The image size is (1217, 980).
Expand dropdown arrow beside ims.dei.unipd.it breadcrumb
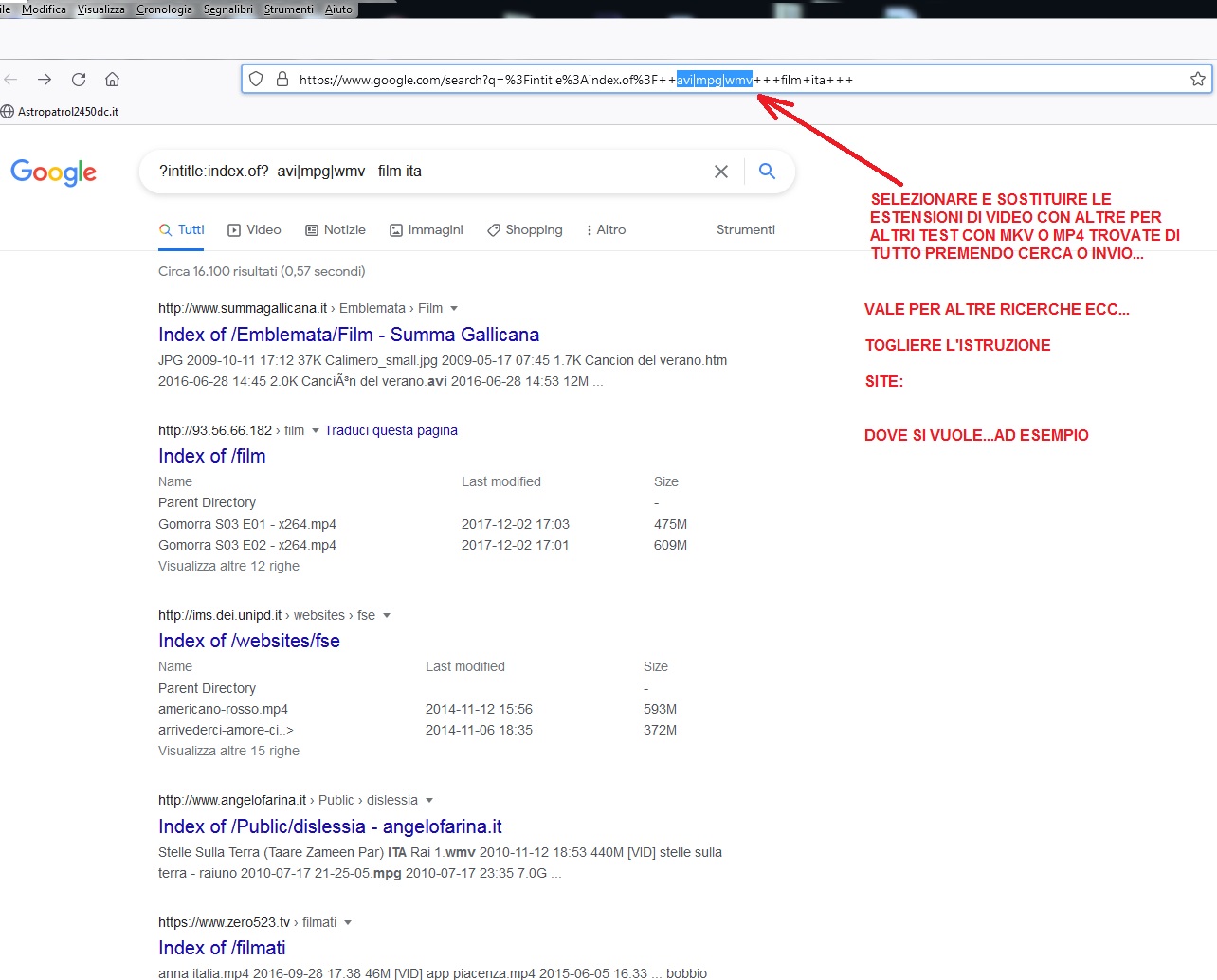pos(387,616)
